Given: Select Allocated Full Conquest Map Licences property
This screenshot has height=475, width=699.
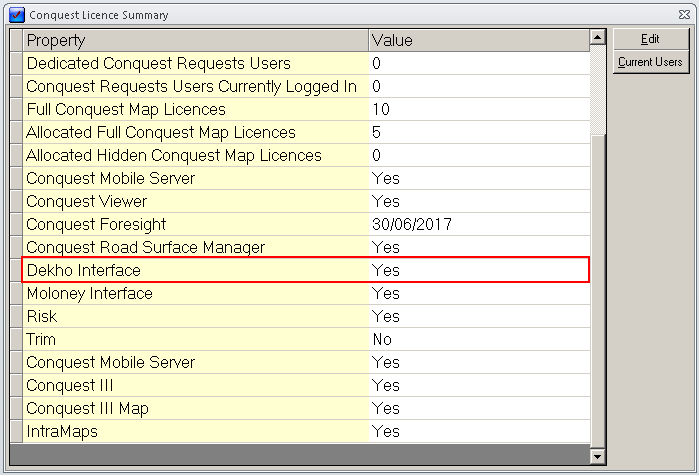Looking at the screenshot, I should (196, 133).
